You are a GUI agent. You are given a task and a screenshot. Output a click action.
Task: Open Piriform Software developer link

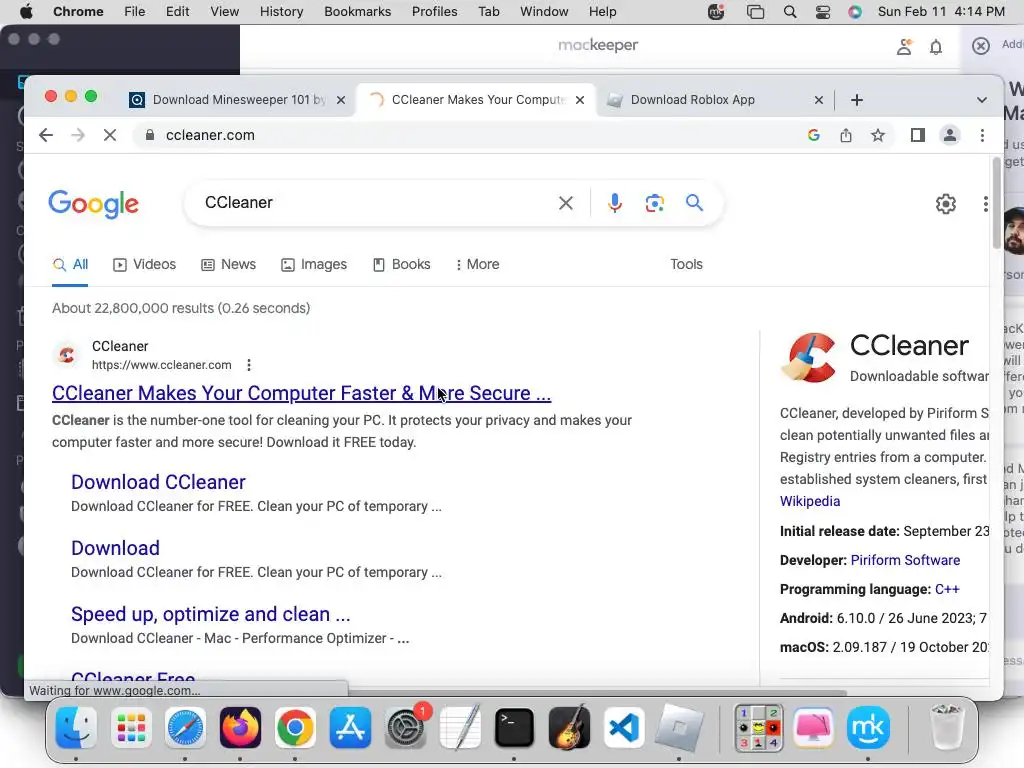(905, 560)
